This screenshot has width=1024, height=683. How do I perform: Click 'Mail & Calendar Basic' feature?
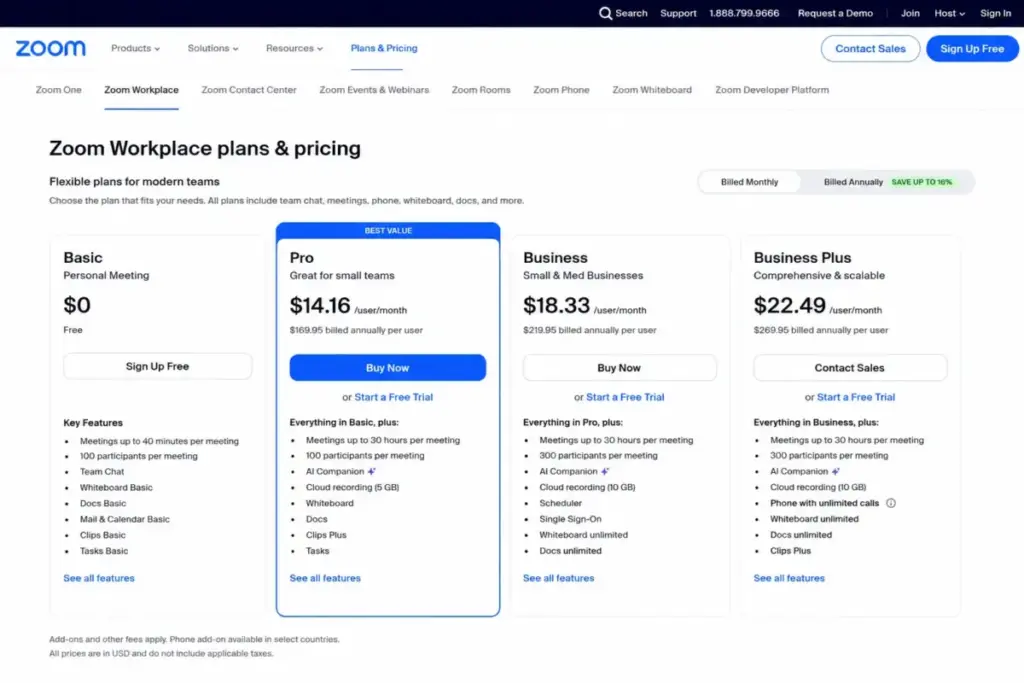[x=125, y=519]
